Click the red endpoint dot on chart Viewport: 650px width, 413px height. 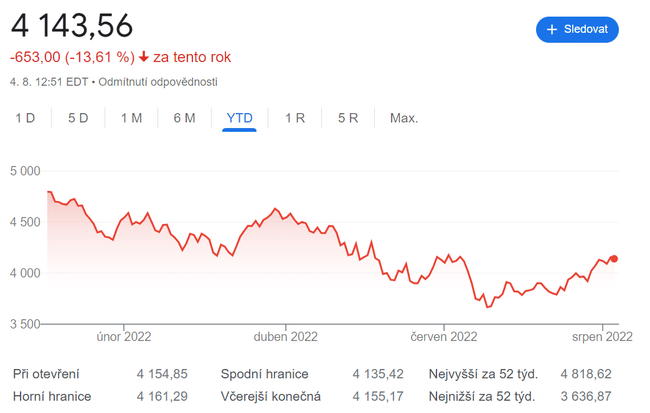click(x=614, y=259)
